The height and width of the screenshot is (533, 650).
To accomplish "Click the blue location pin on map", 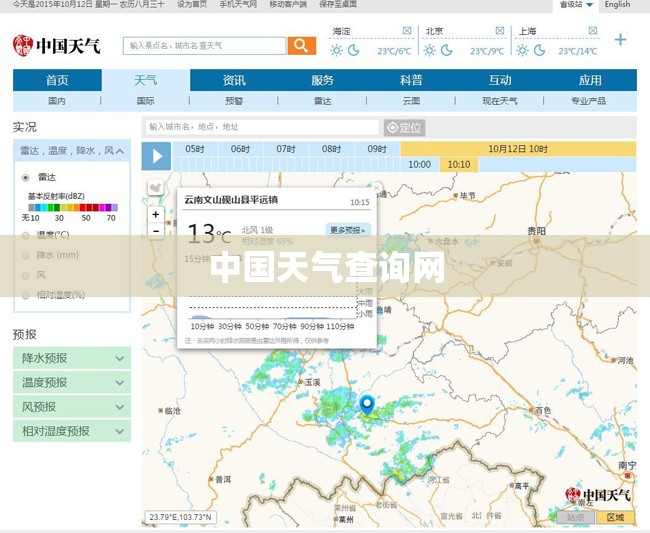I will (367, 404).
